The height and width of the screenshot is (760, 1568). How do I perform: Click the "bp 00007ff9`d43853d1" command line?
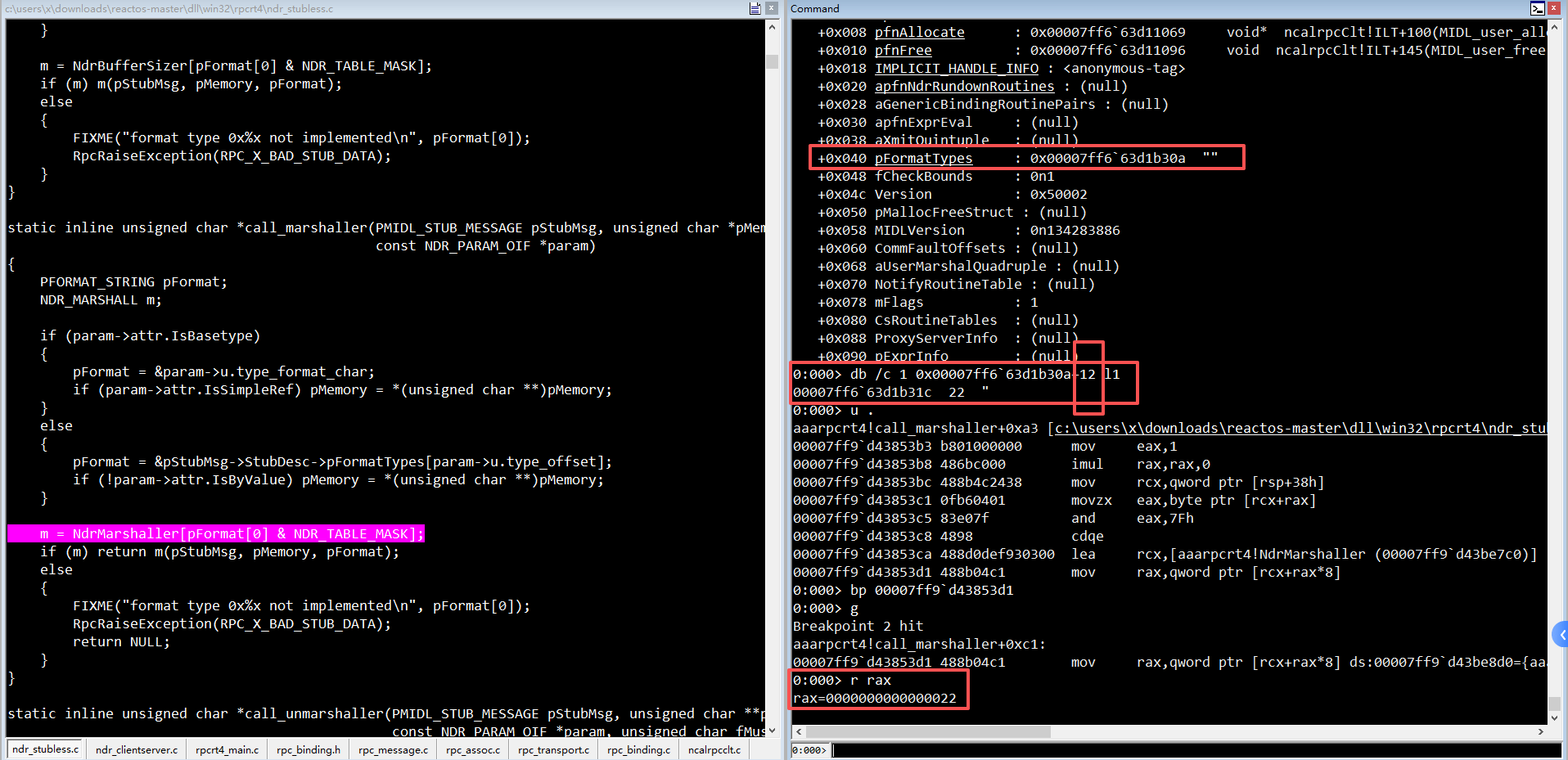click(x=903, y=590)
